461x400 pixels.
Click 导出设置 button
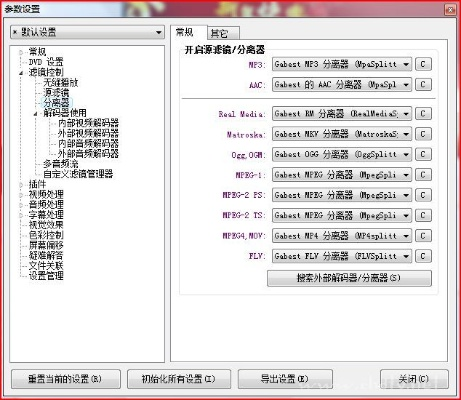point(285,379)
